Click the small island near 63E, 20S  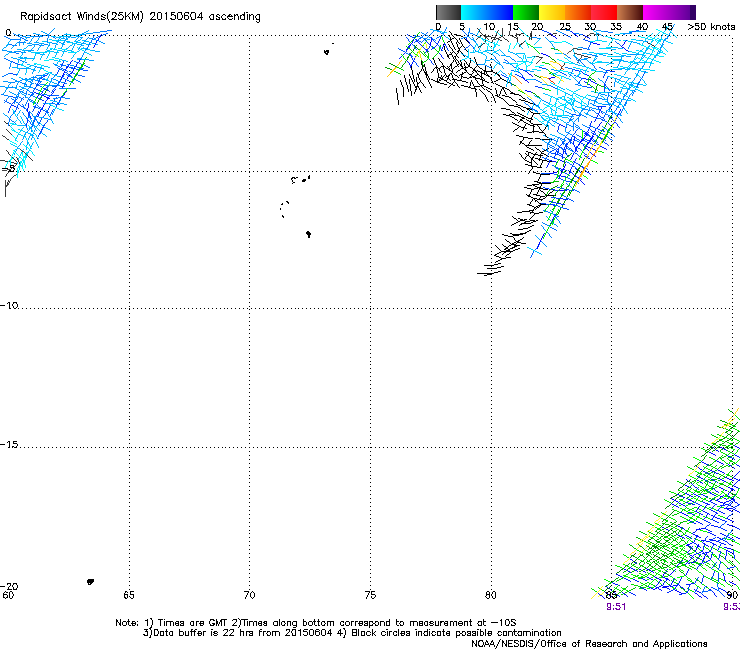90,582
